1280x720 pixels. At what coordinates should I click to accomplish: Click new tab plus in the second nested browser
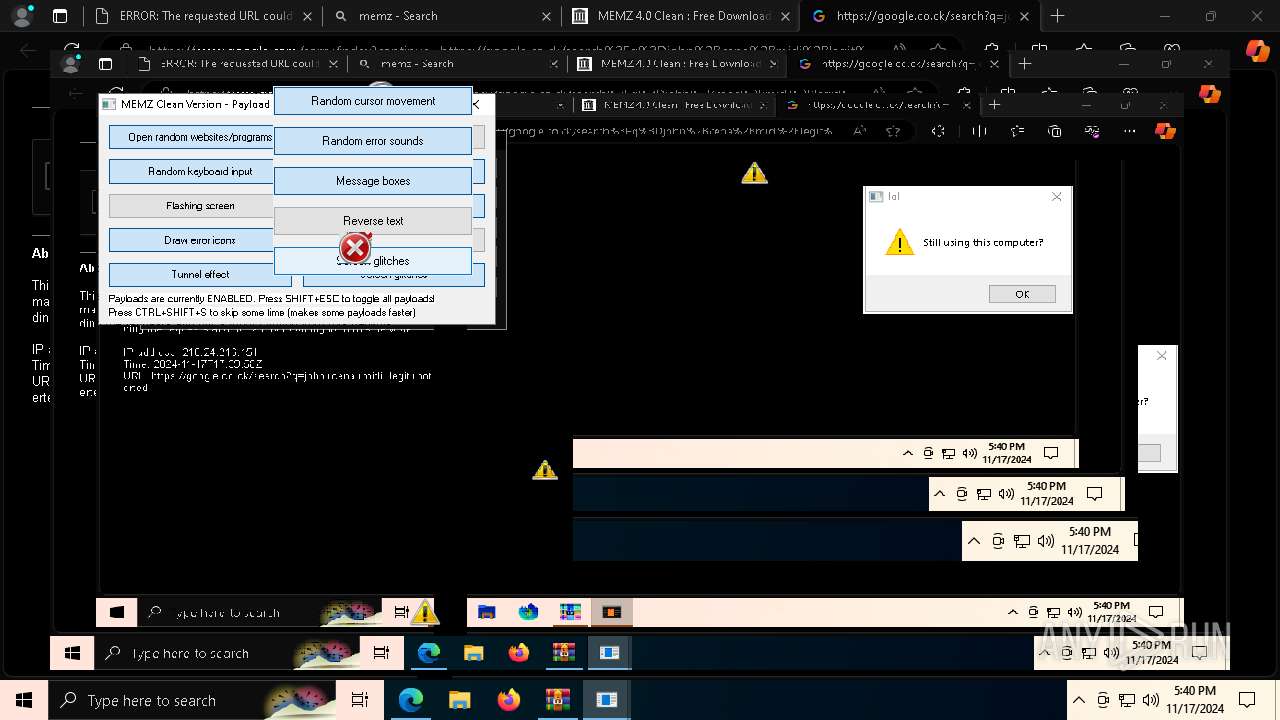click(x=1024, y=63)
